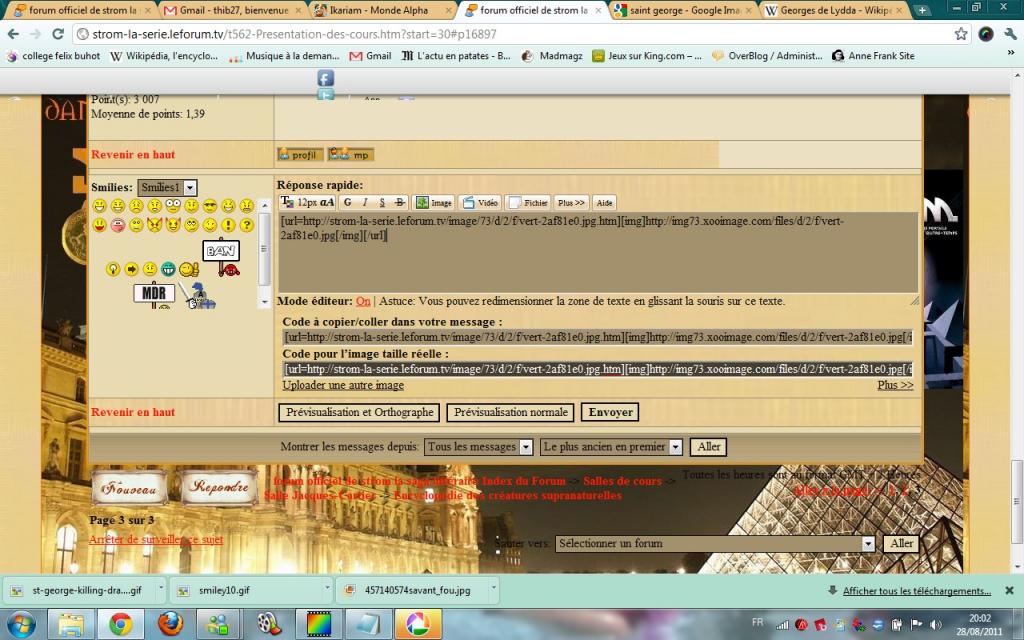
Task: Select the Code pour l'image taille réelle field
Action: pos(598,369)
